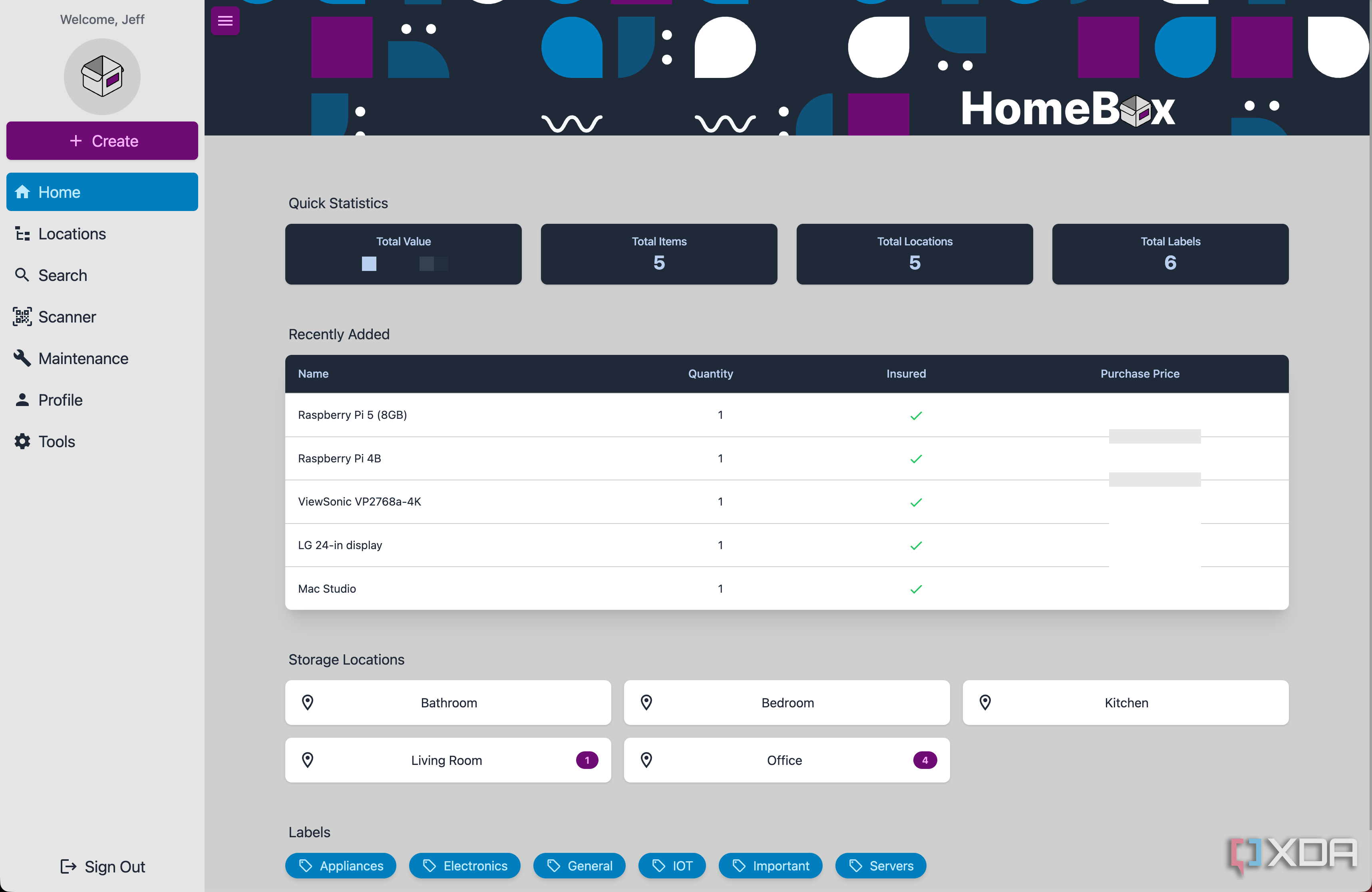Click the tag icon on General label
Screen dimensions: 1372x892
[x=553, y=866]
